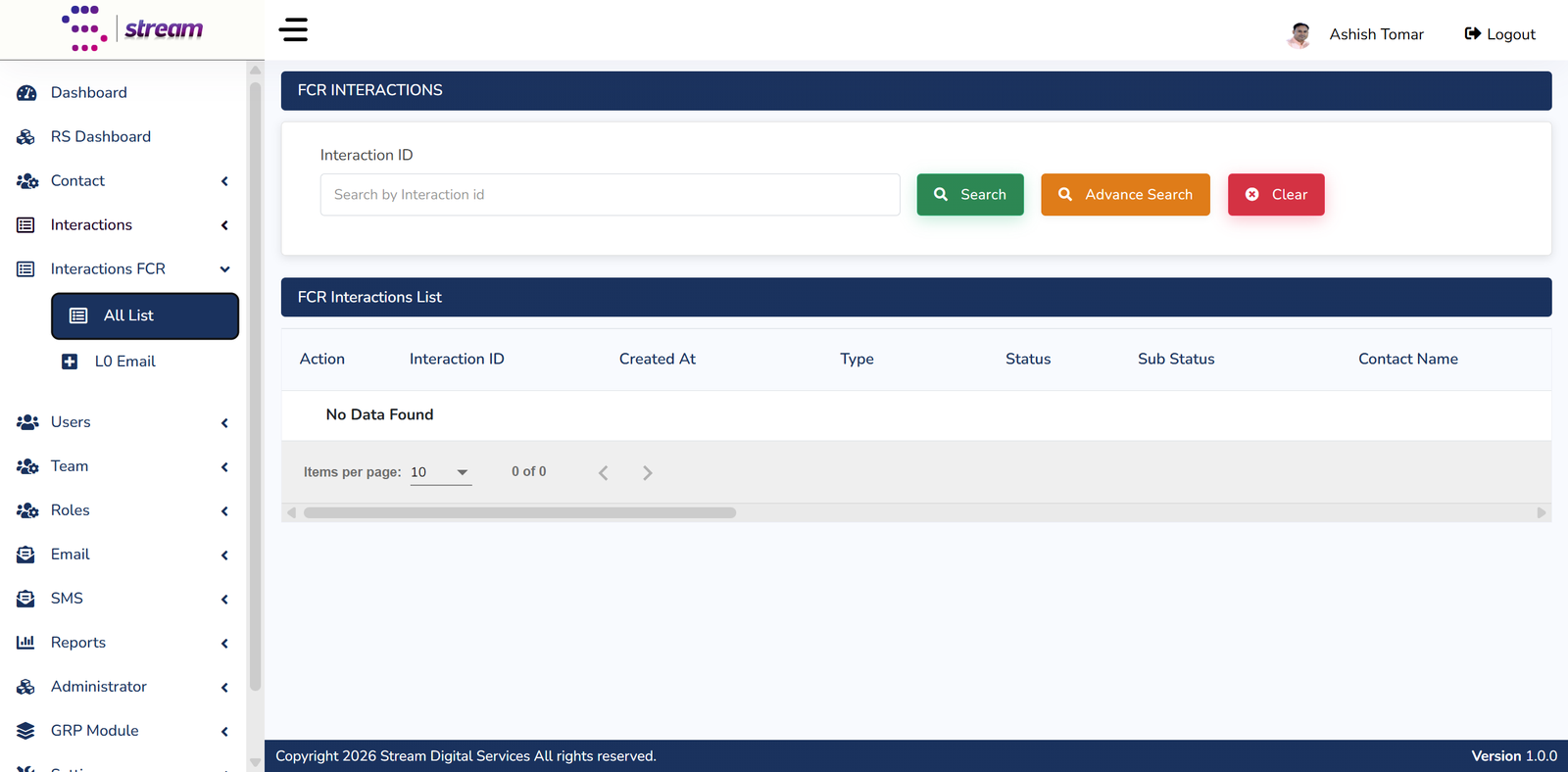Collapse the Interactions FCR chevron
Screen dimensions: 1568x772
(224, 269)
